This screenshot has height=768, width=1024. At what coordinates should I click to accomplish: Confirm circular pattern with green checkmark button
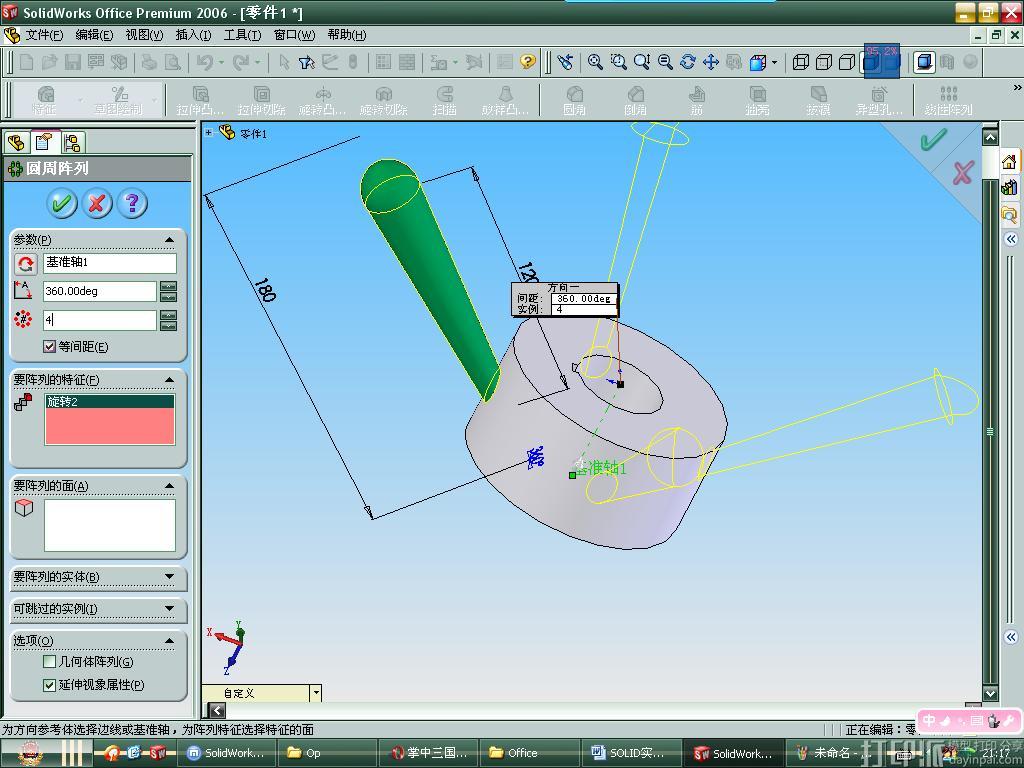[62, 204]
